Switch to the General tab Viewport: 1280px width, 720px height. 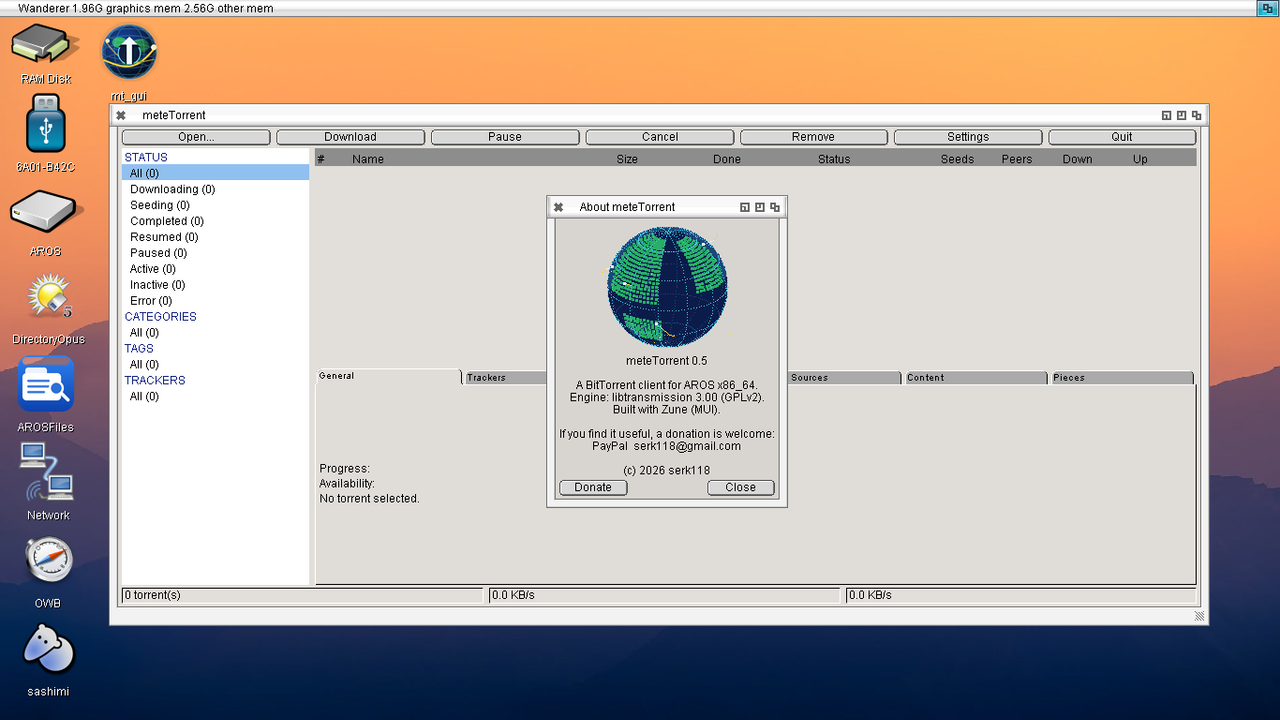coord(388,376)
